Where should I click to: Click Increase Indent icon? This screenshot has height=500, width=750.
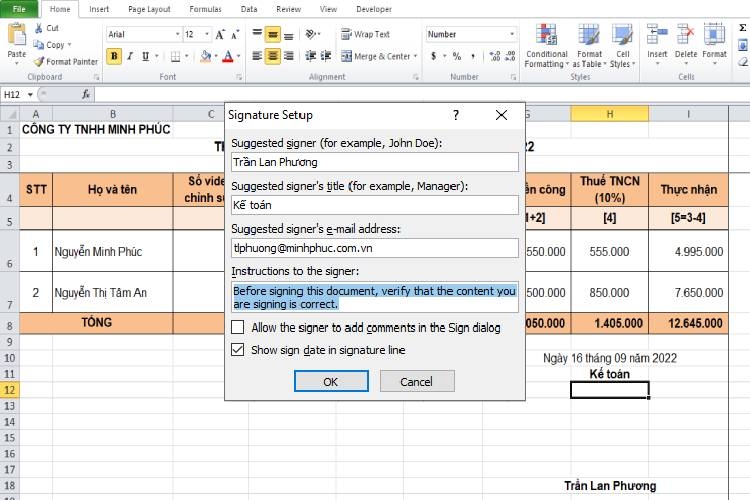[x=326, y=56]
